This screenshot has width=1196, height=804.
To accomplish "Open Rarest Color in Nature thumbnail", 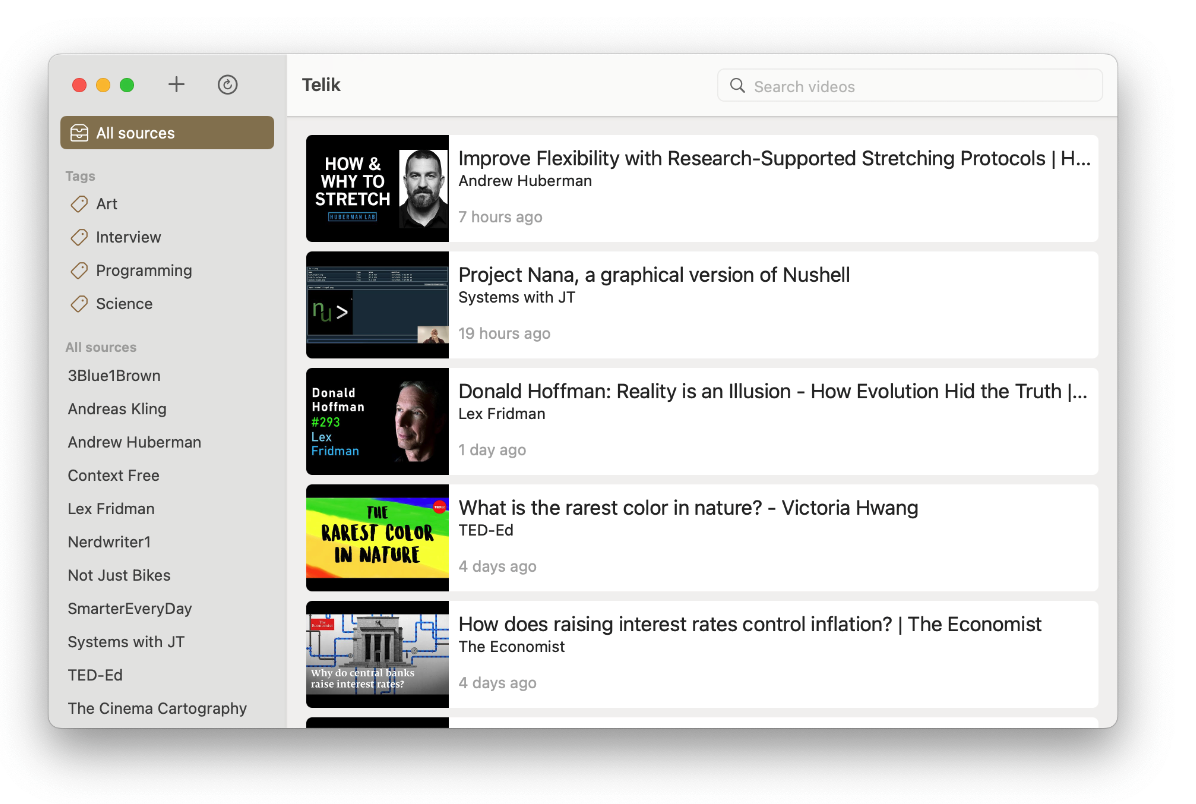I will tap(377, 538).
